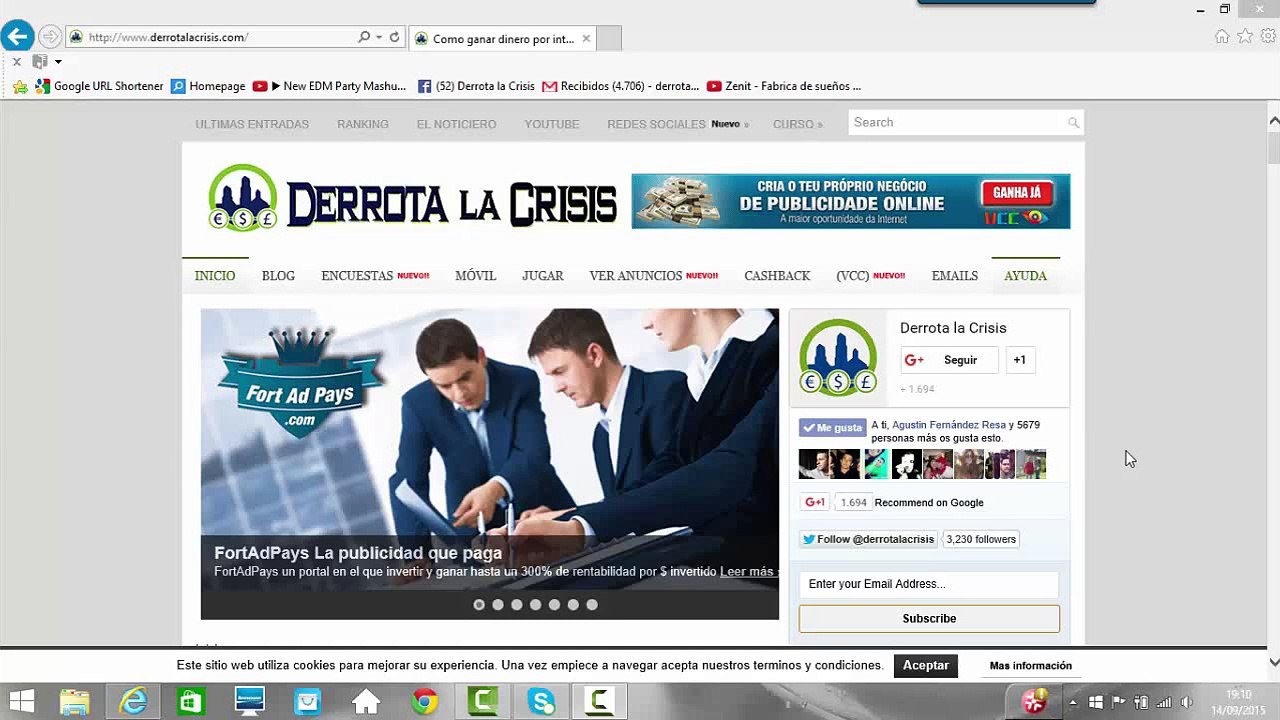The height and width of the screenshot is (720, 1280).
Task: Select the fourth slider dot
Action: [x=536, y=604]
